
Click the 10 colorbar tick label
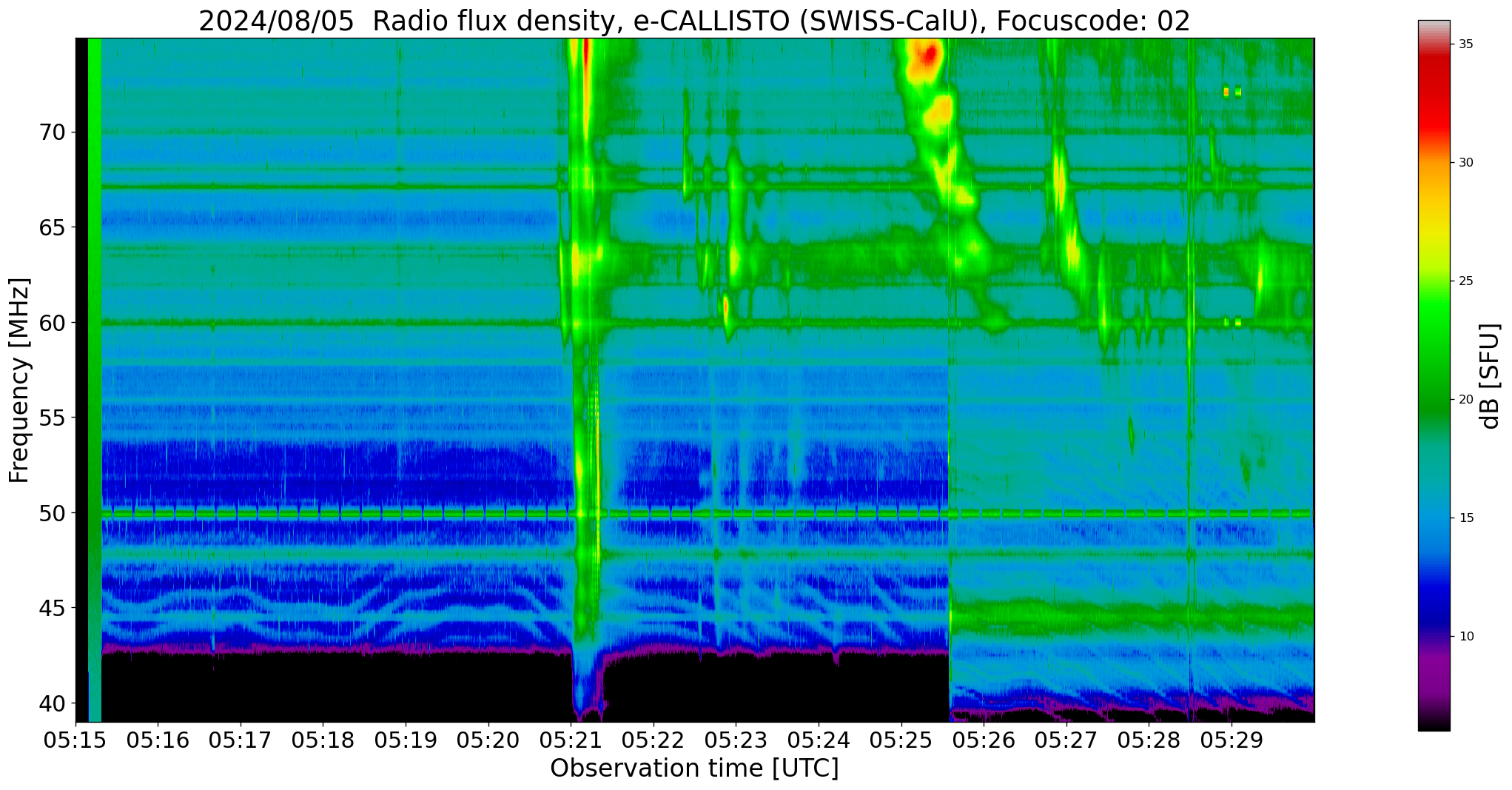coord(1466,637)
